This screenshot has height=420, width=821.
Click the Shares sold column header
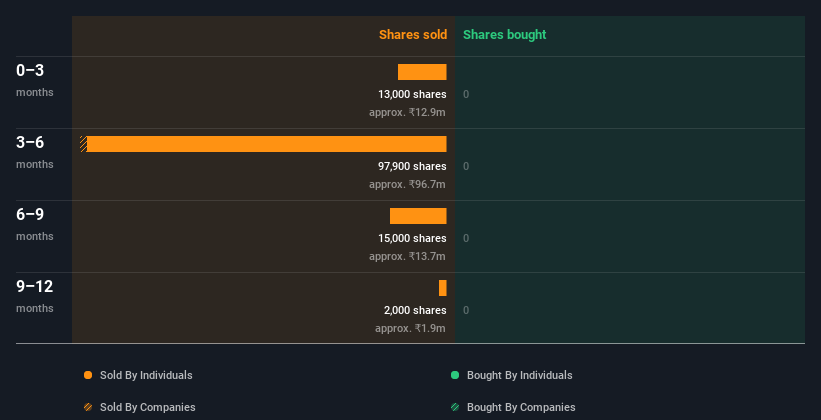pos(413,35)
